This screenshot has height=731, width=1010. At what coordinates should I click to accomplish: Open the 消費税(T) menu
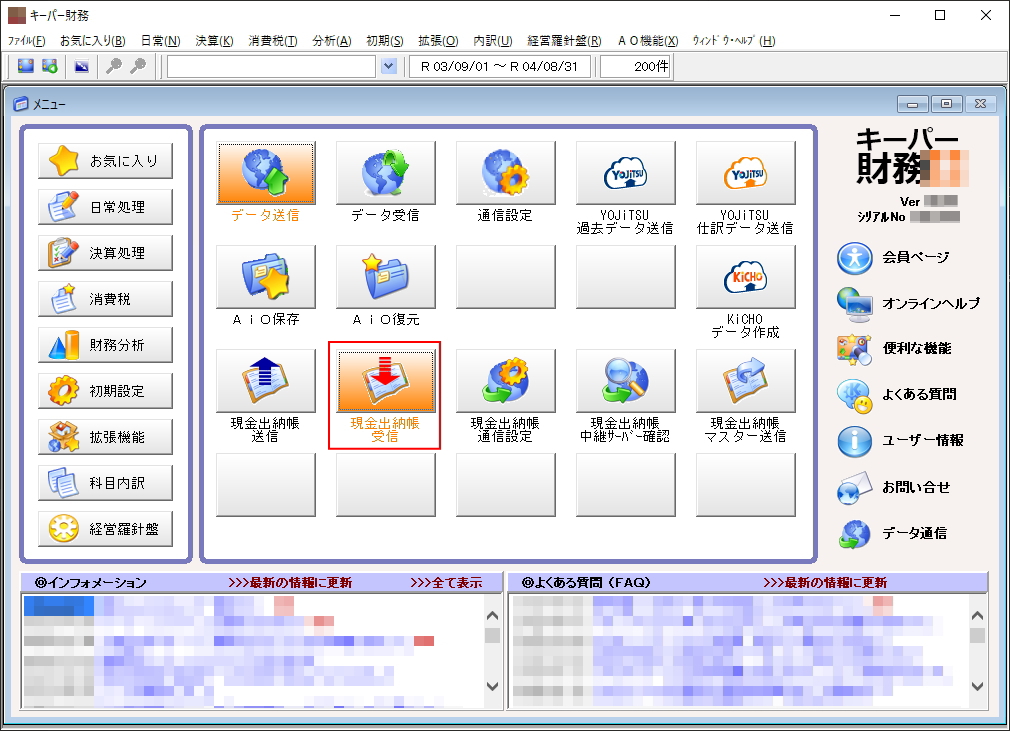point(273,41)
